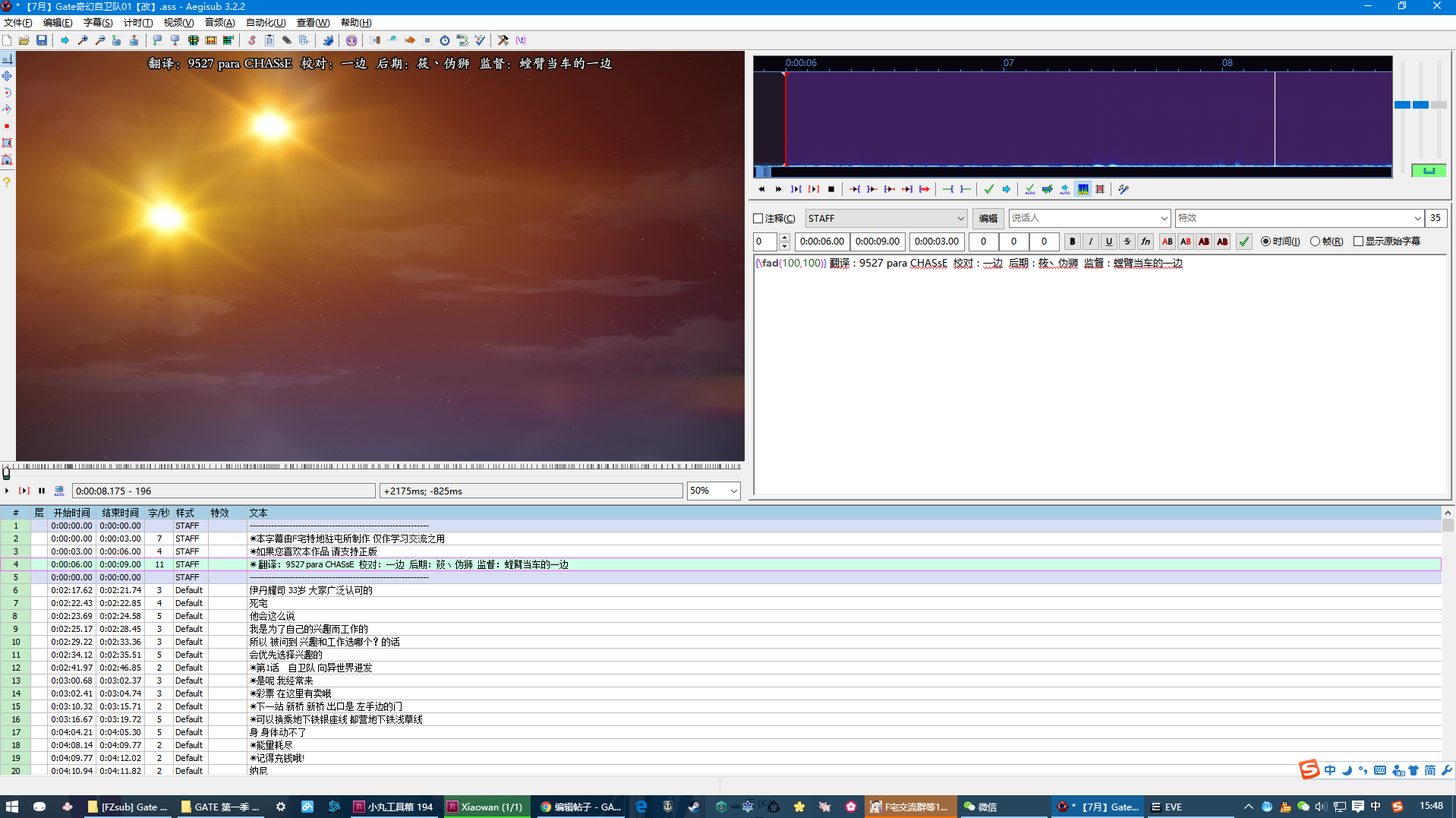Open the Automation manager icon
The height and width of the screenshot is (818, 1456).
(328, 40)
